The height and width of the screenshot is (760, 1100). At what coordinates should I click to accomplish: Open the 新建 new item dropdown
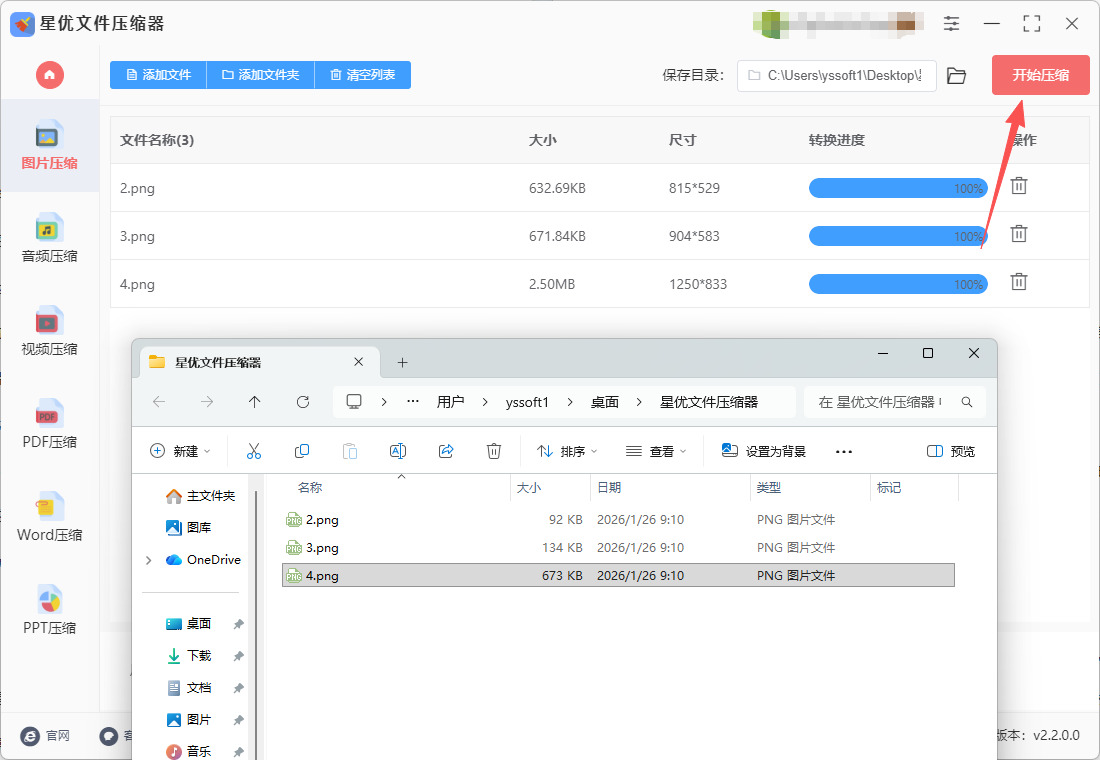pos(180,452)
